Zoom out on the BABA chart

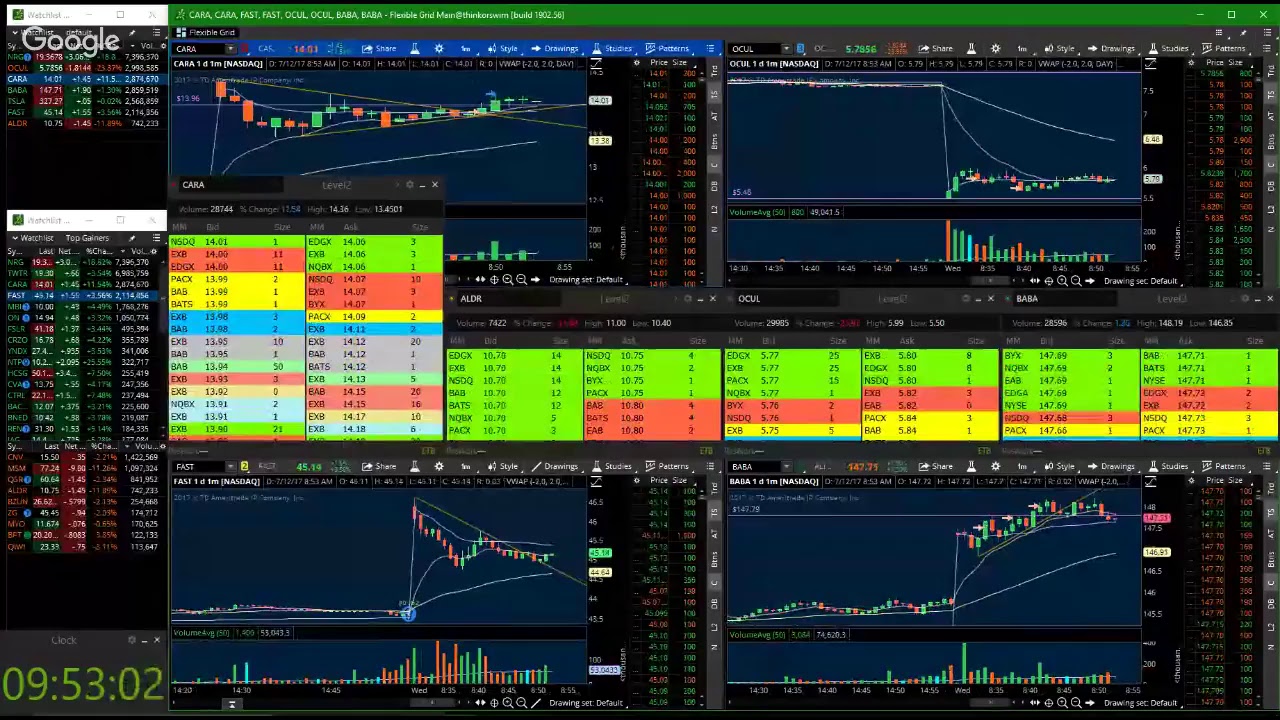click(1076, 703)
